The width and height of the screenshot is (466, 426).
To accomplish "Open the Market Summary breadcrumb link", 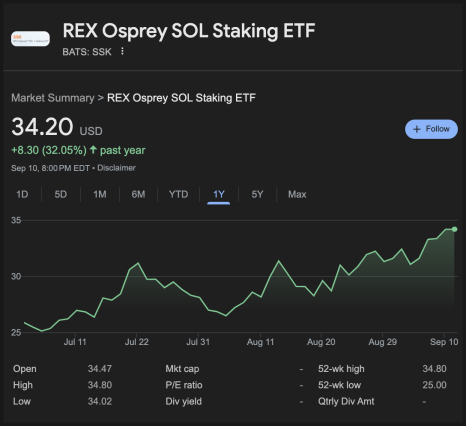I will click(53, 98).
